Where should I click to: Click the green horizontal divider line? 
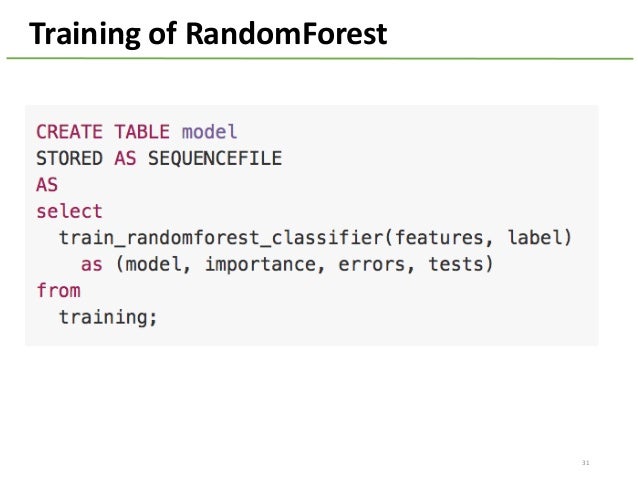320,59
